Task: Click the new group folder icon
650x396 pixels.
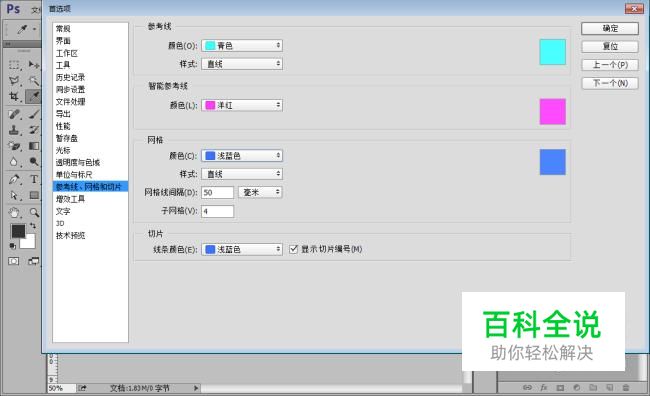Action: pos(593,388)
